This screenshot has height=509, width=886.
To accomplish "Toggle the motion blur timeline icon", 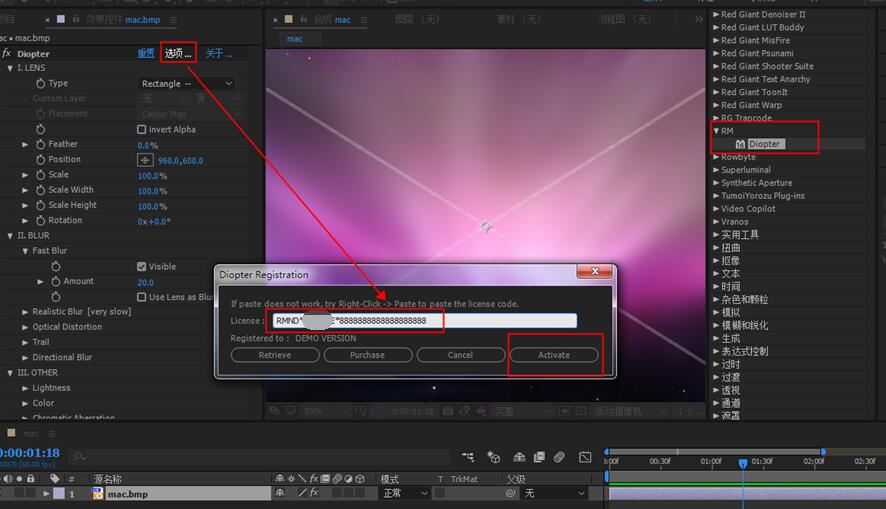I will (x=559, y=456).
